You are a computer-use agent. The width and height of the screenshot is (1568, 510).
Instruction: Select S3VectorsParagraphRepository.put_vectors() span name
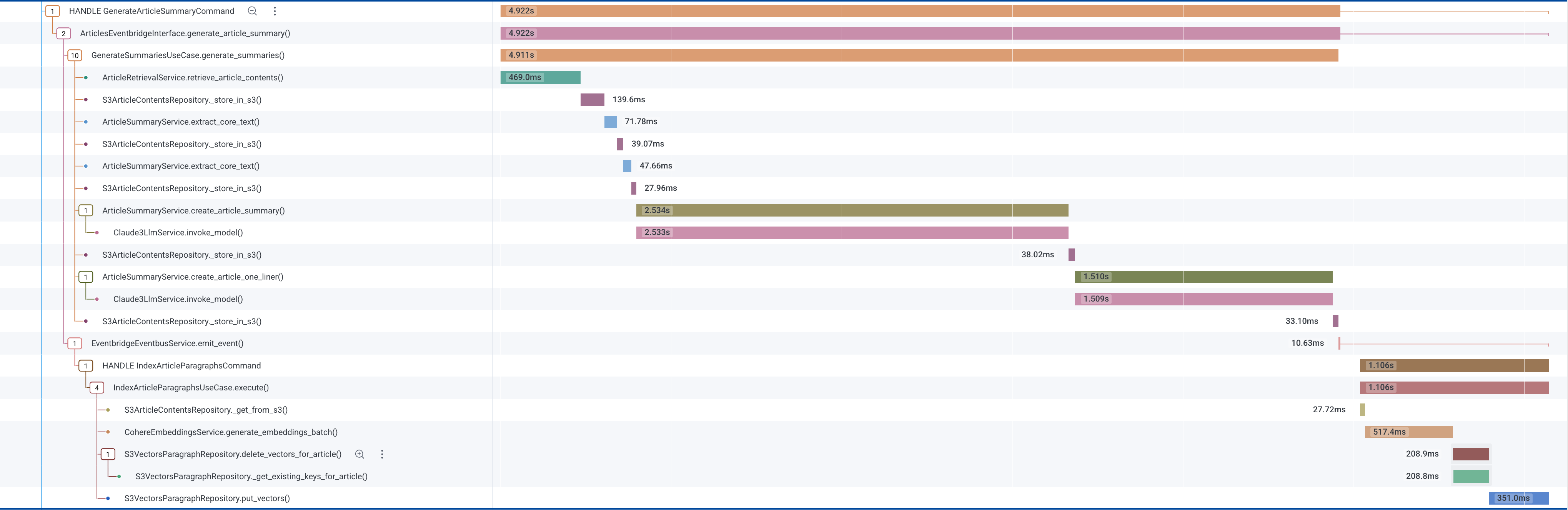(207, 498)
